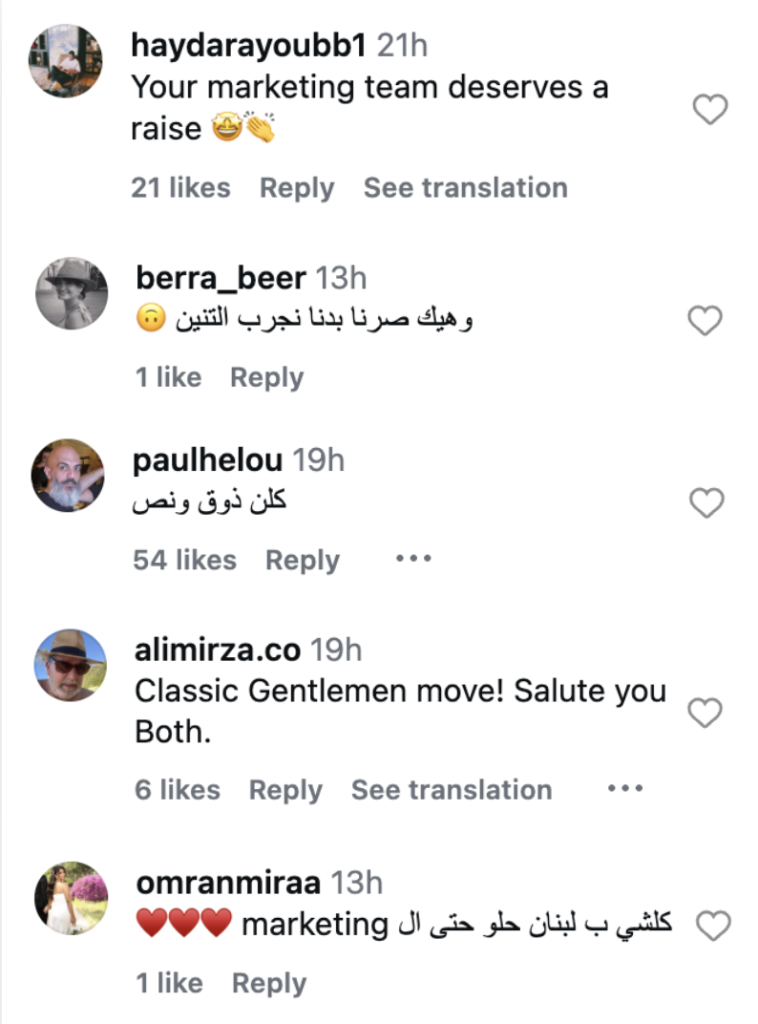Heart the alimirza.co comment
Image resolution: width=758 pixels, height=1024 pixels.
point(706,713)
